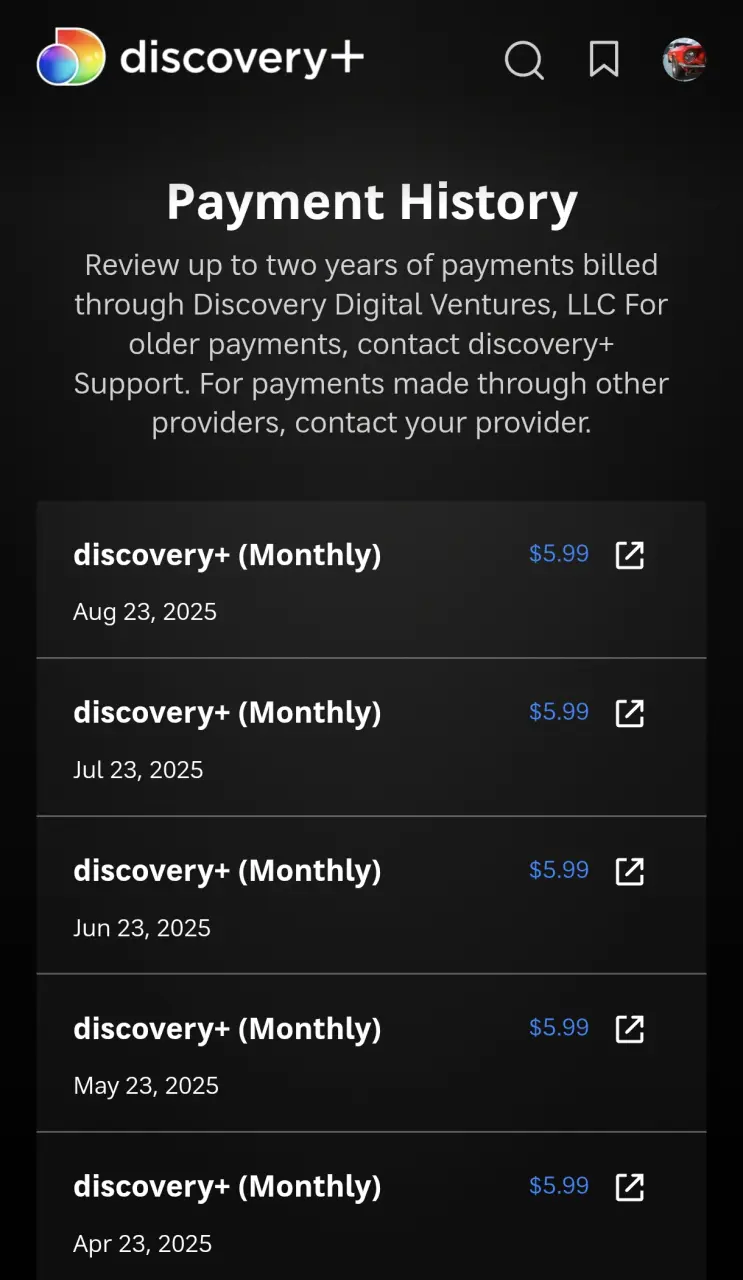The image size is (743, 1280).
Task: Open the search magnifier icon
Action: (x=524, y=59)
